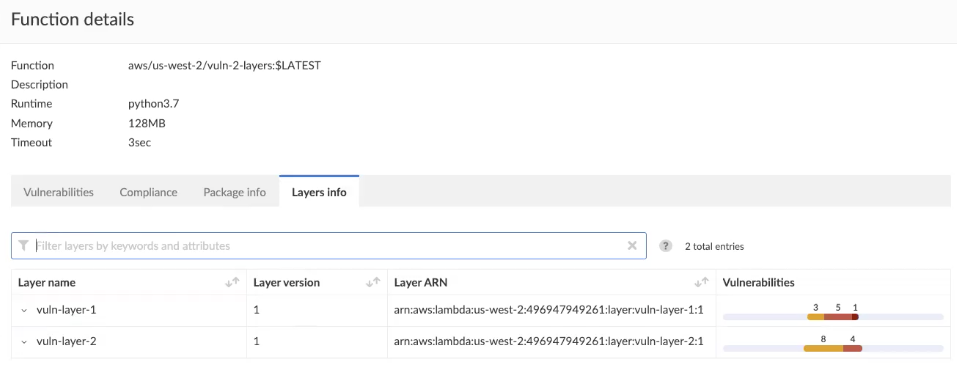Click the funnel filter icon
Viewport: 957px width, 377px height.
click(23, 246)
